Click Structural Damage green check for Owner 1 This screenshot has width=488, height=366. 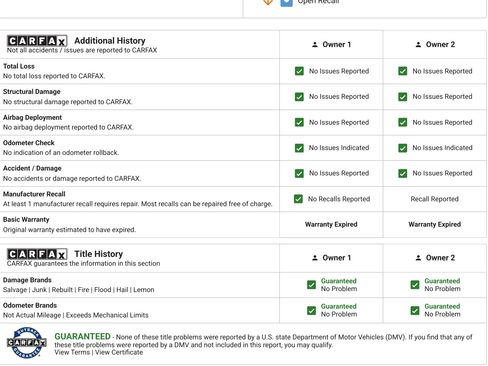coord(299,97)
